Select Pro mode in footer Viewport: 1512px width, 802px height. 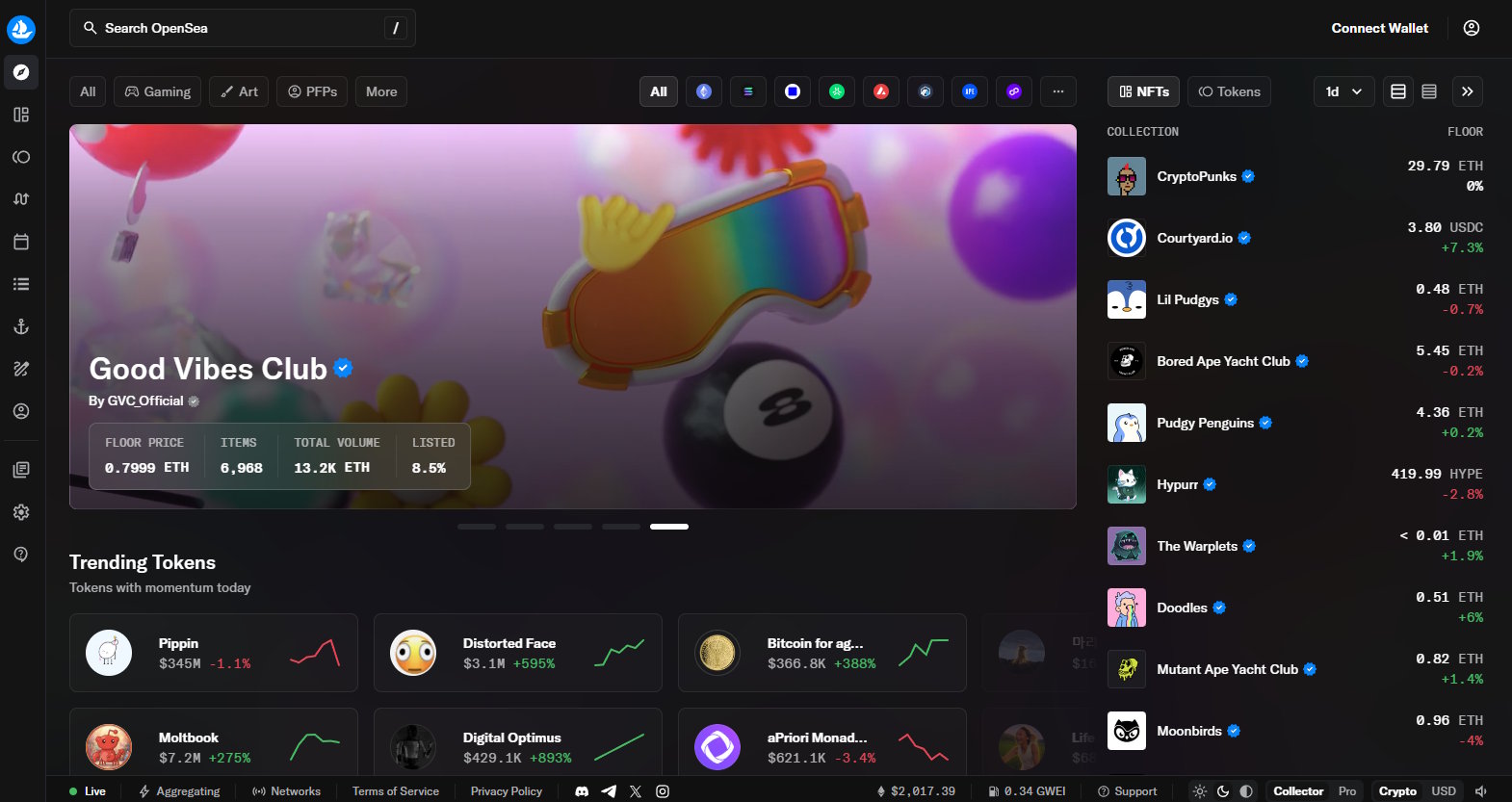[1347, 791]
